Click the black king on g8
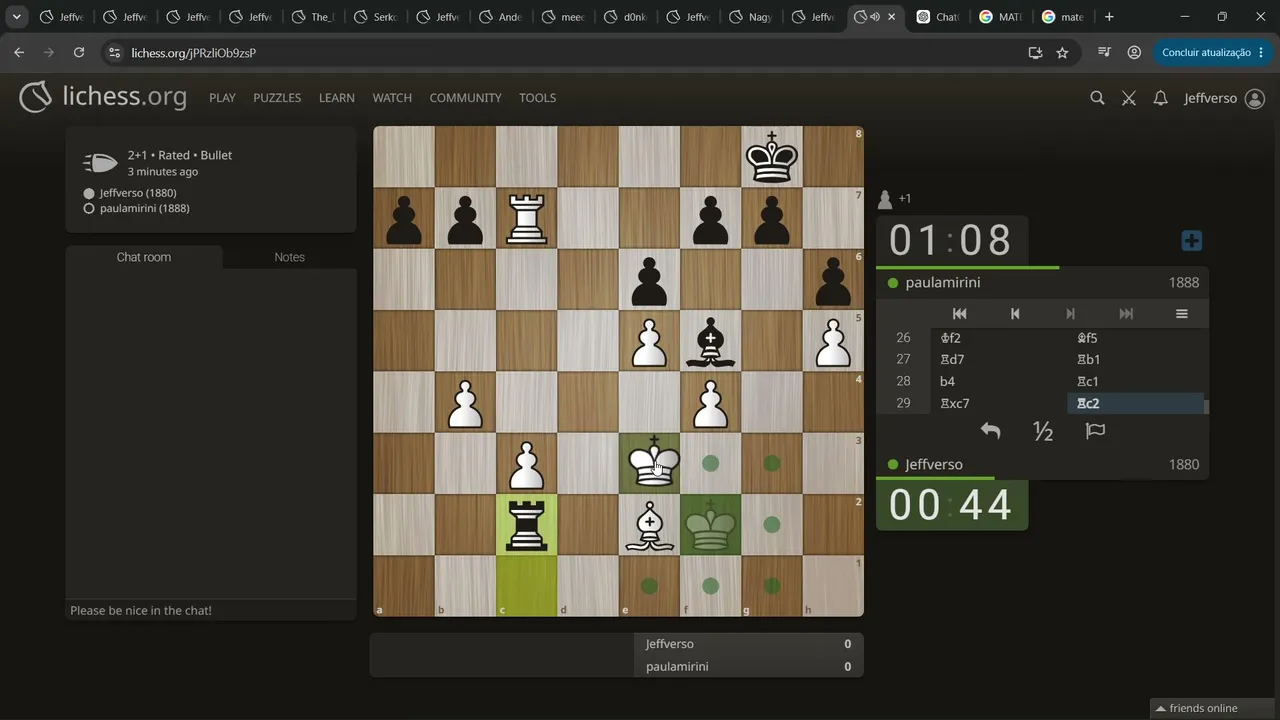The image size is (1280, 720). click(x=772, y=157)
